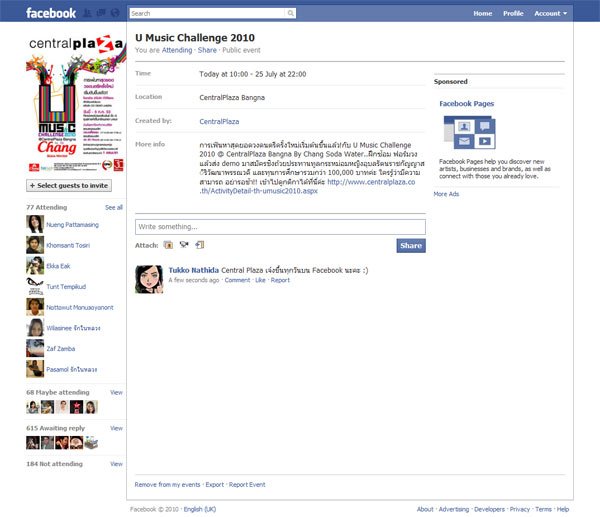Open Zaf Zamba's name link
This screenshot has width=600, height=517.
pyautogui.click(x=60, y=349)
